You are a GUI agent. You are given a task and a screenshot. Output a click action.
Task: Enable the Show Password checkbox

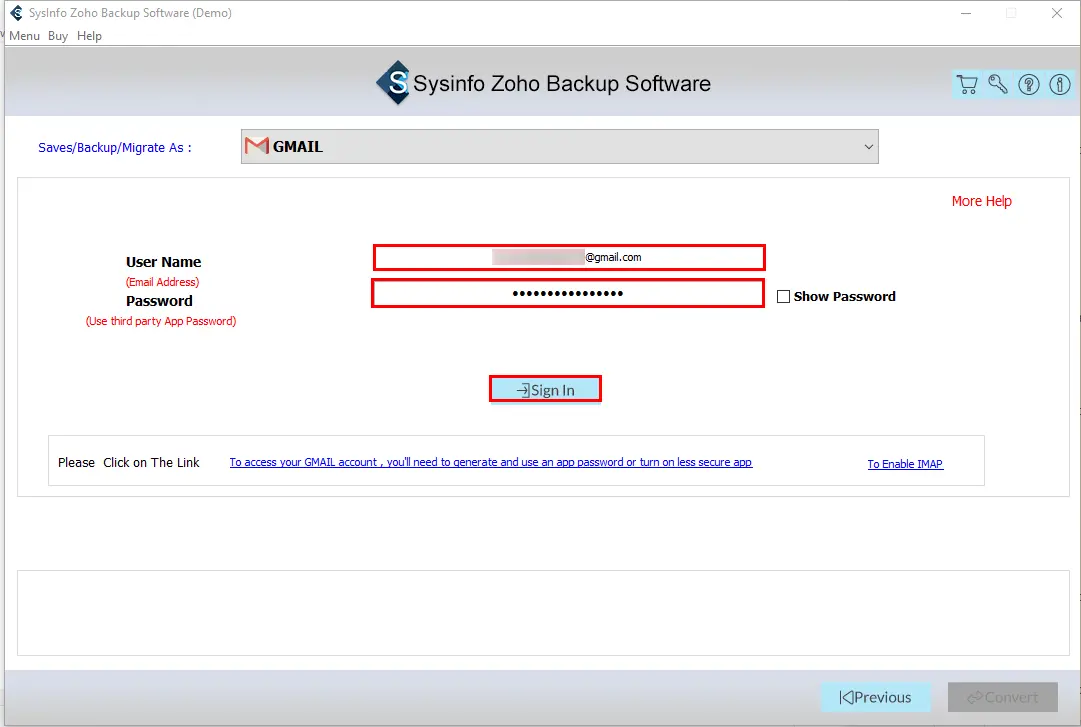point(783,296)
